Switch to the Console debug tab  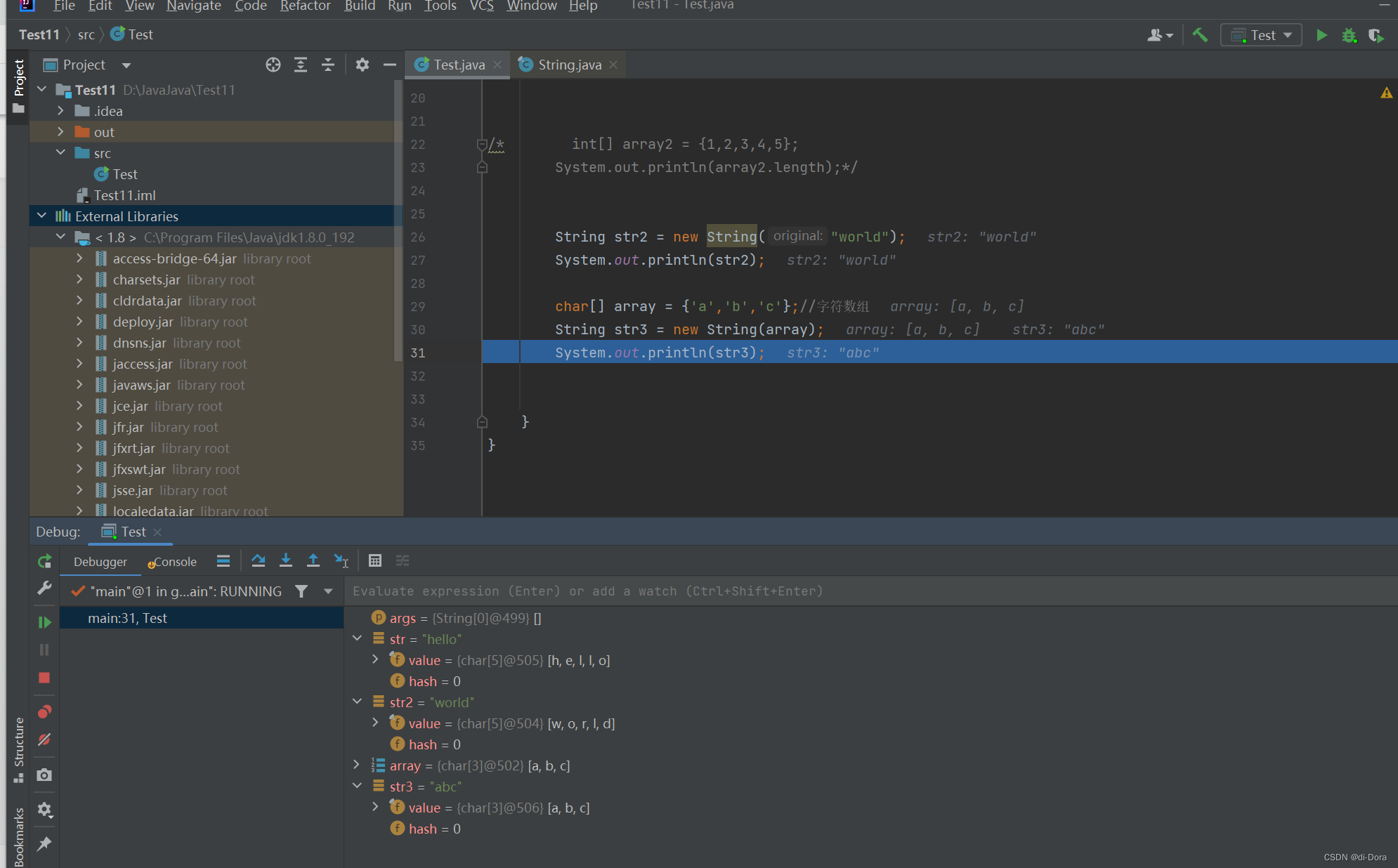pos(174,562)
